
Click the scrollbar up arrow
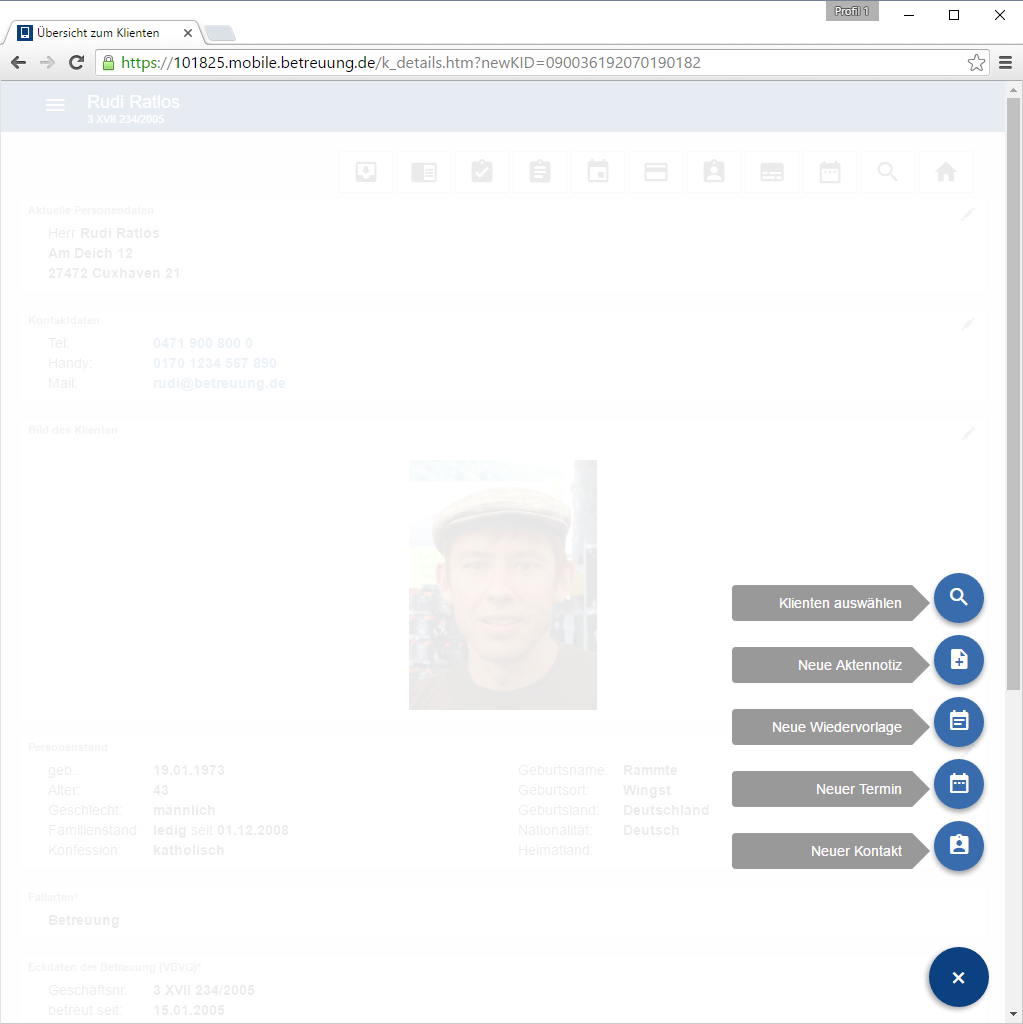[1013, 90]
